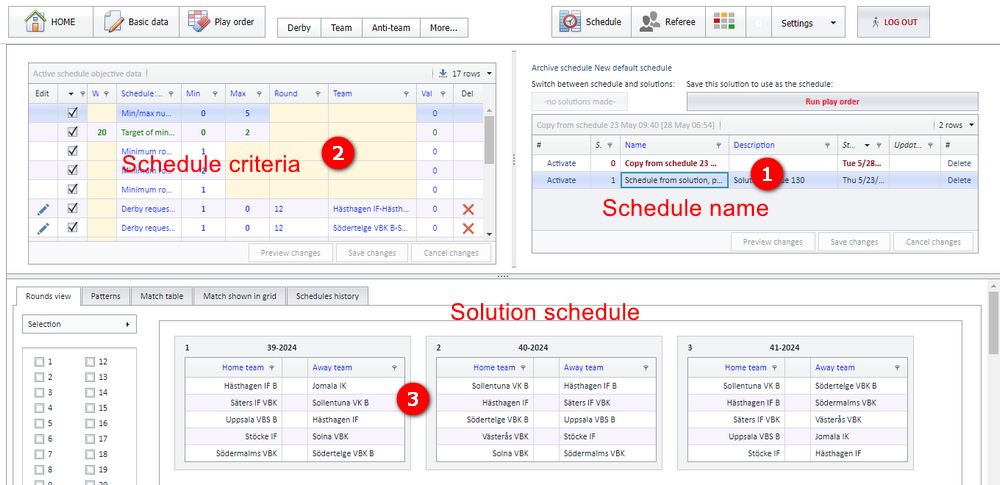Screen dimensions: 1000x485
Task: Check round 12 in selection list
Action: coord(90,362)
